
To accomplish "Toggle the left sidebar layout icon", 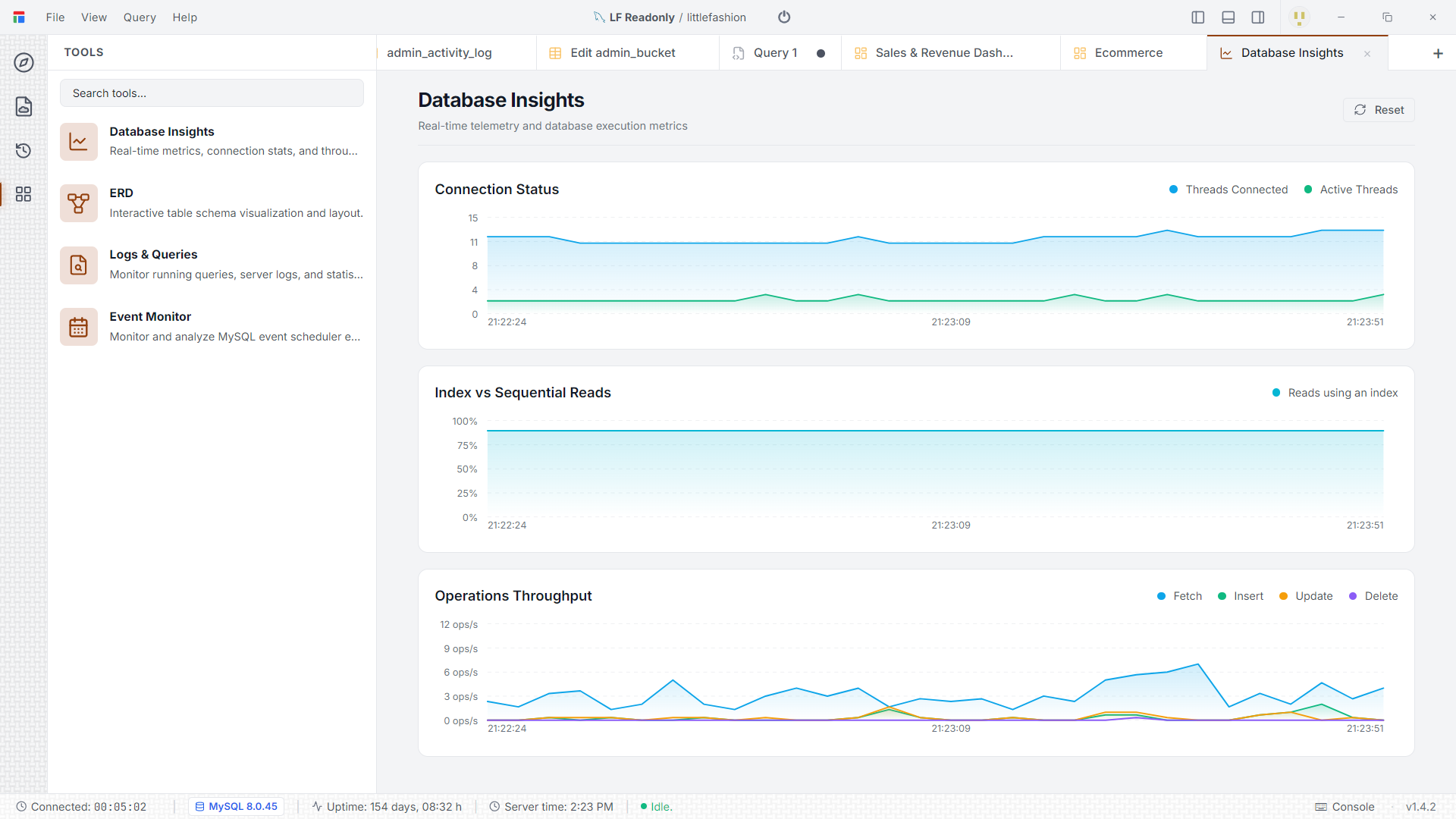I will (x=1198, y=17).
